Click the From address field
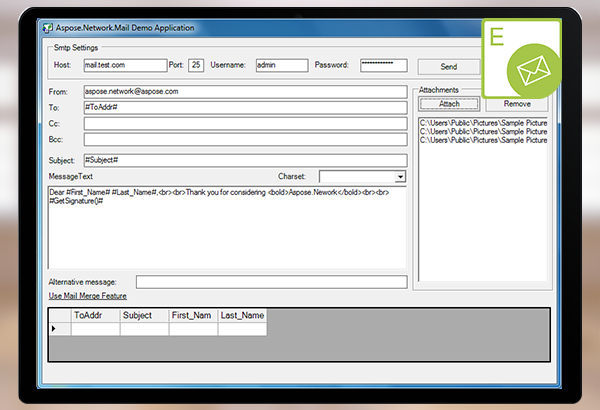 tap(245, 91)
